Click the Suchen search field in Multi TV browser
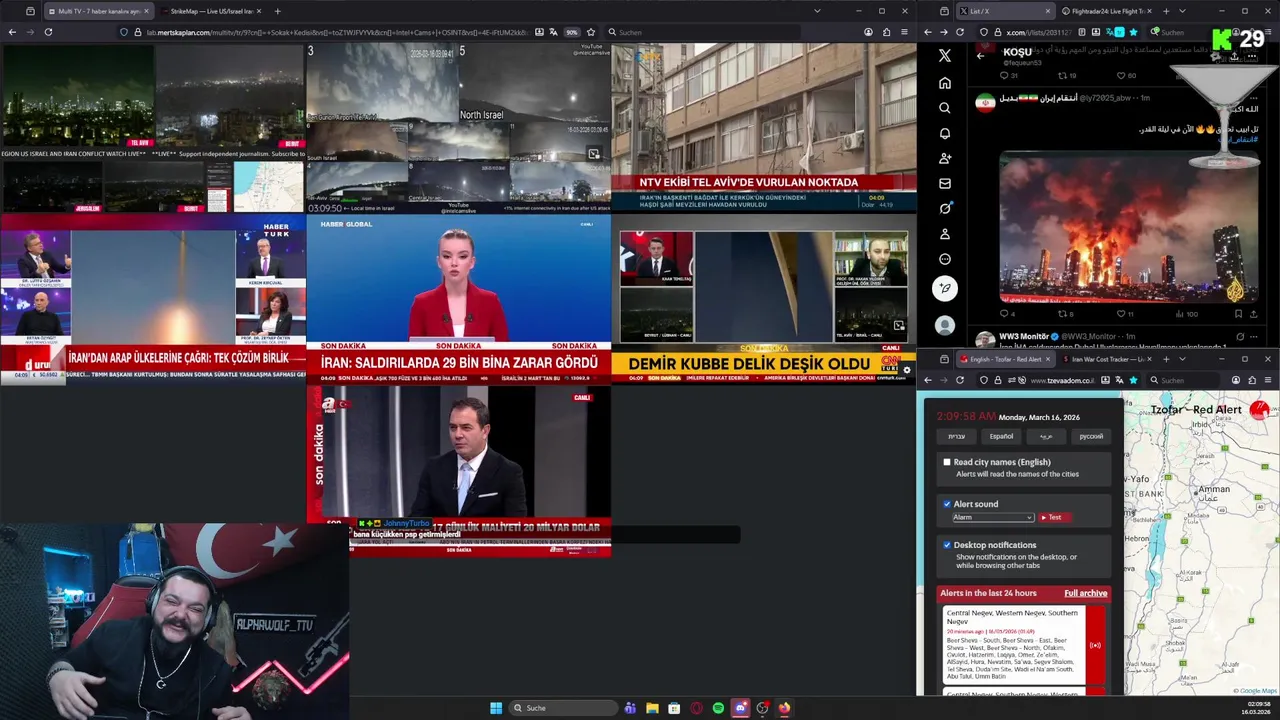 (700, 32)
